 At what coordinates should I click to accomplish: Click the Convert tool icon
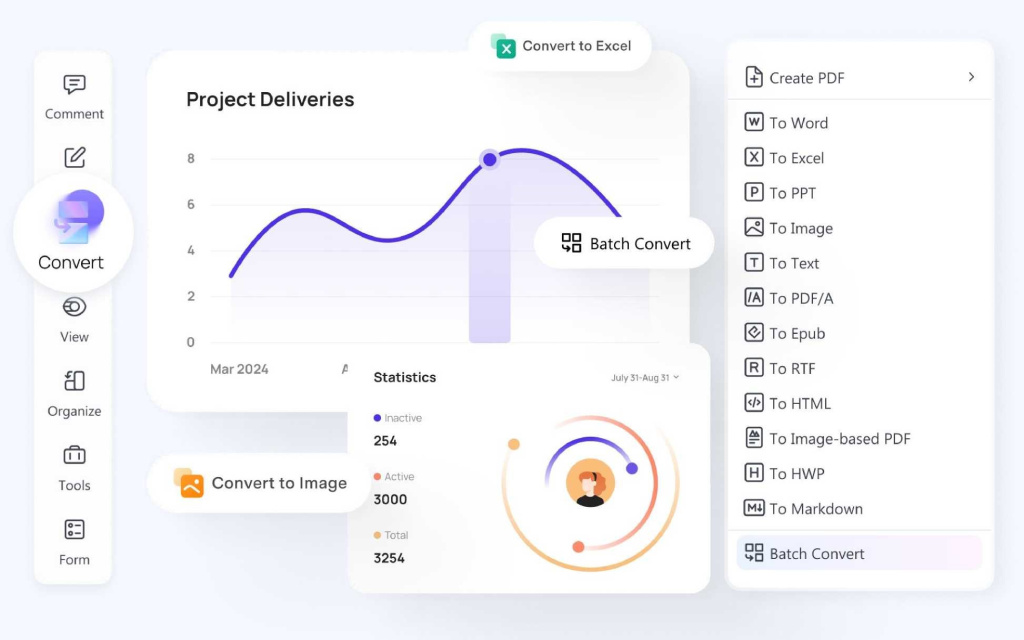point(78,217)
